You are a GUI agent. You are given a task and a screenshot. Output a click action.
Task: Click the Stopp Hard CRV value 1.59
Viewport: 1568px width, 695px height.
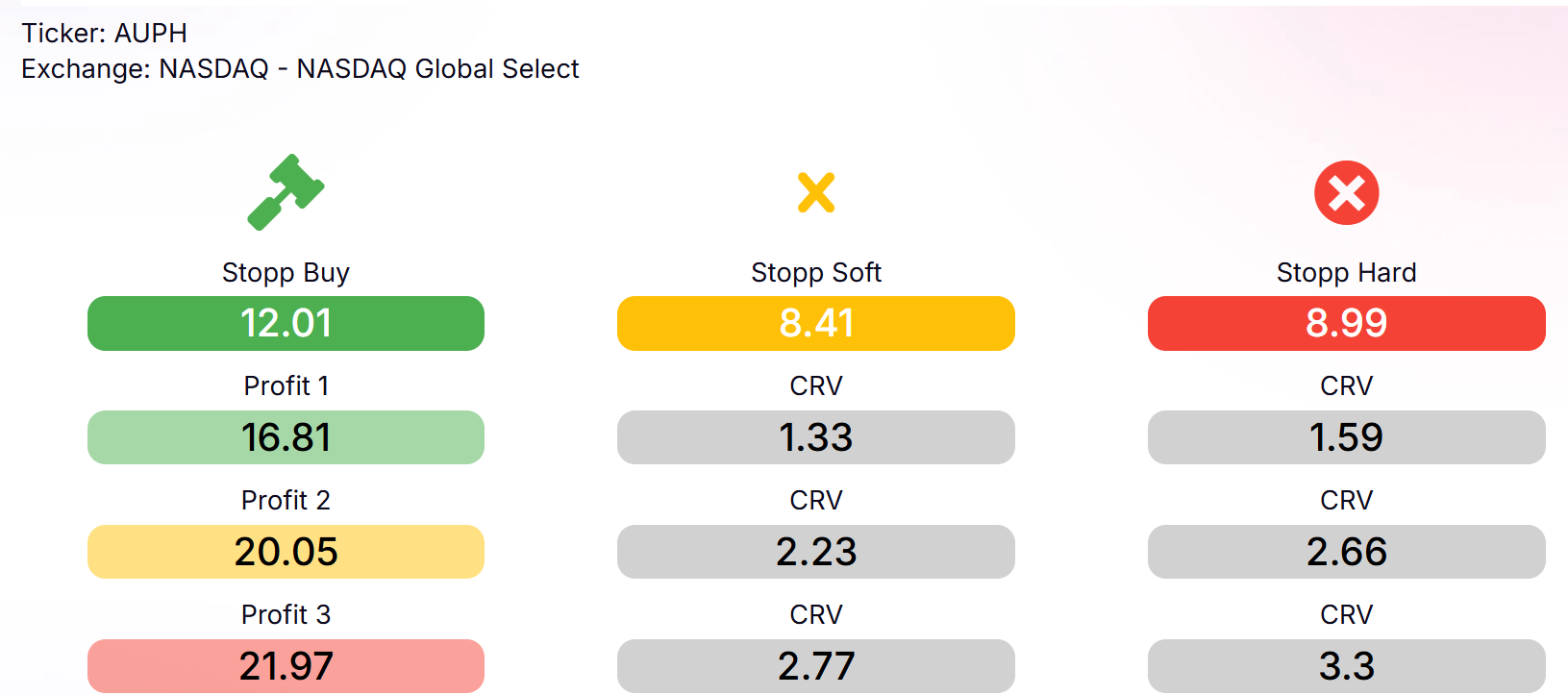1346,437
